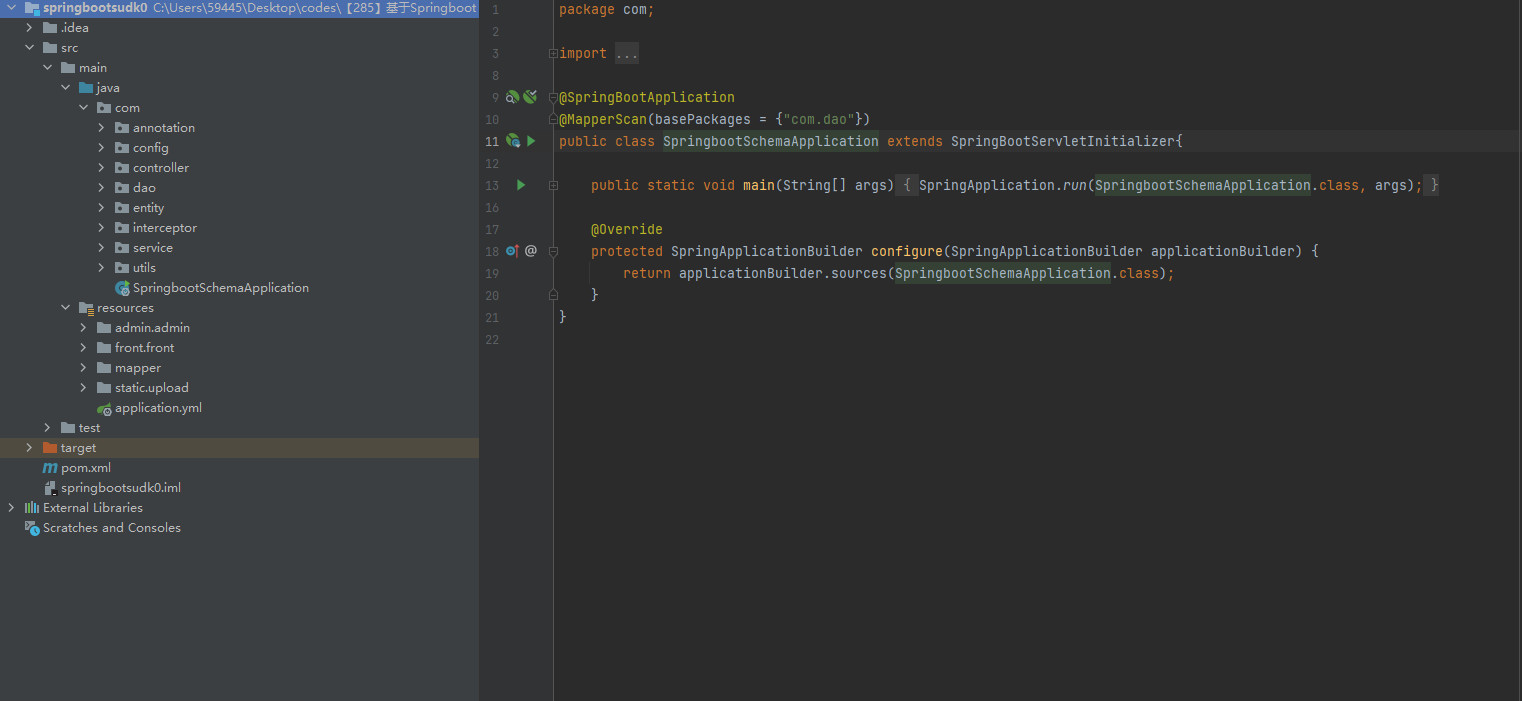This screenshot has width=1522, height=701.
Task: Click the @ annotation gutter icon on line 18
Action: click(x=531, y=251)
